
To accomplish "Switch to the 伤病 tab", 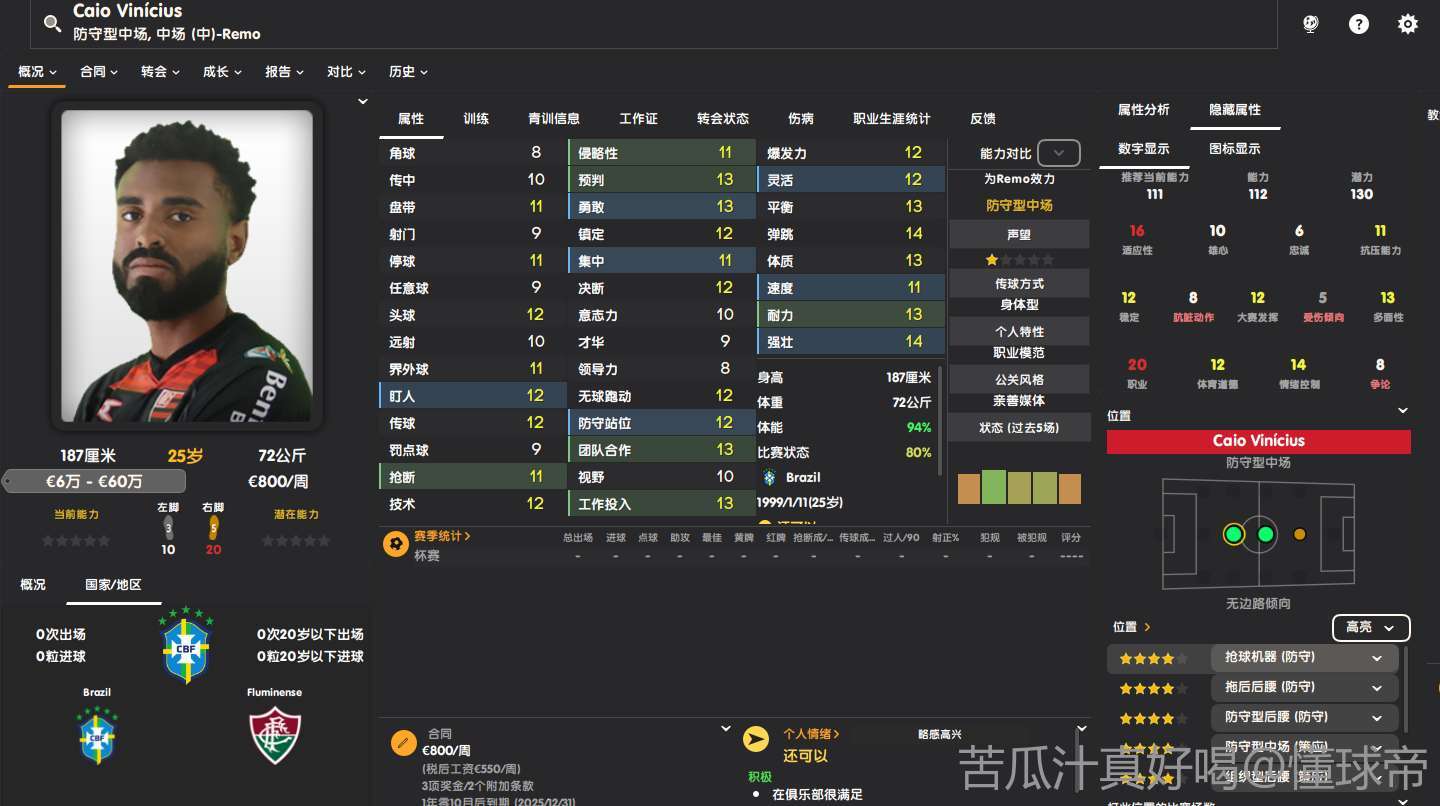I will [x=800, y=118].
